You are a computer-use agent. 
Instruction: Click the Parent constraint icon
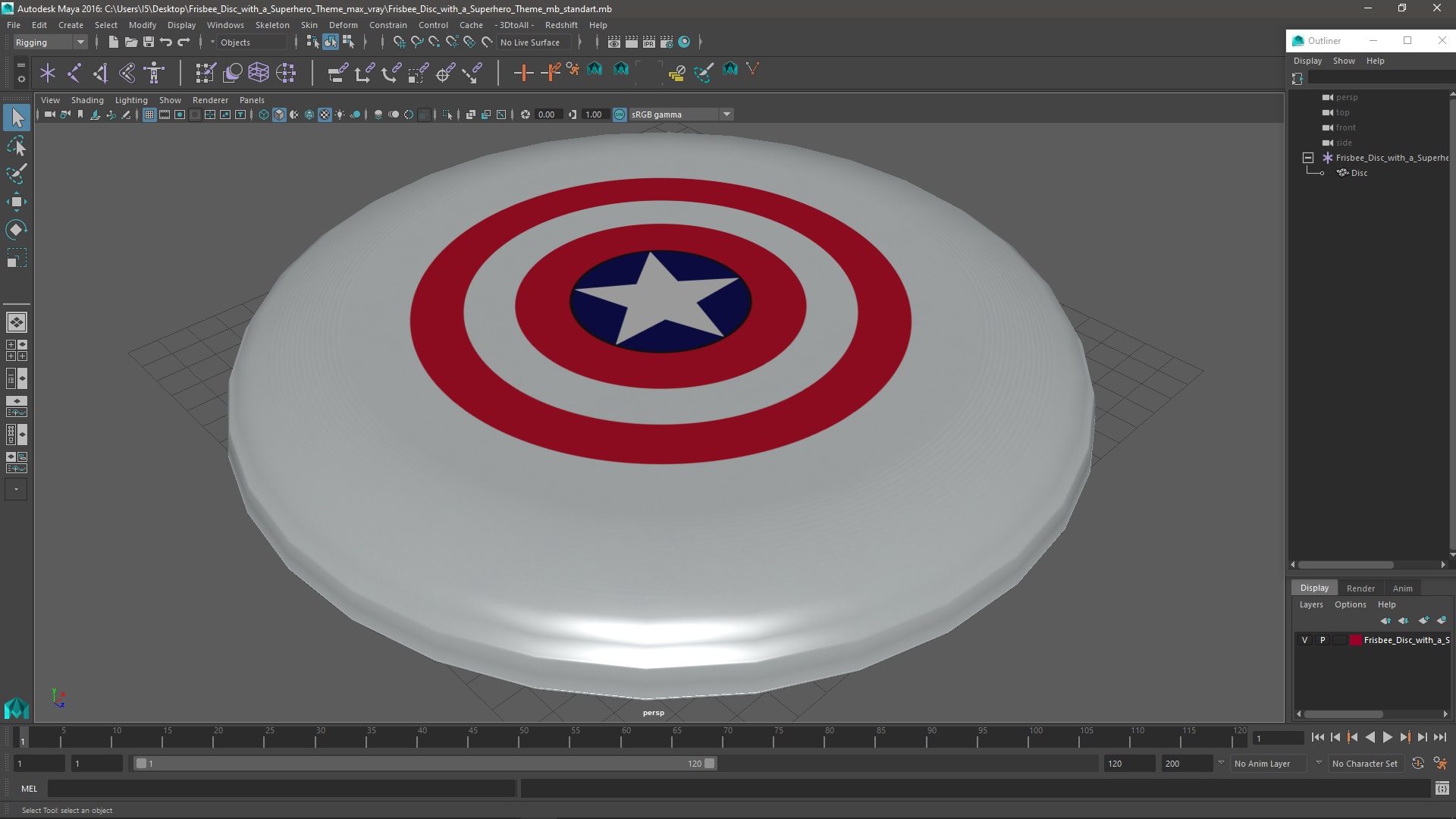337,73
